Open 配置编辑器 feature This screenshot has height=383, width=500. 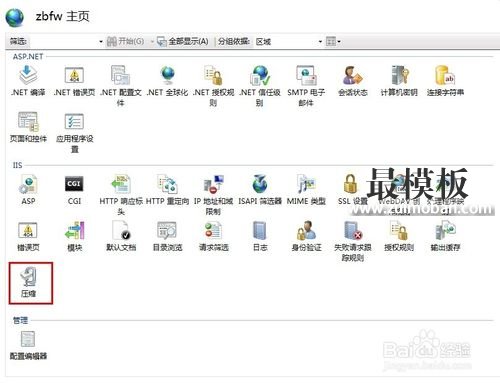point(28,345)
